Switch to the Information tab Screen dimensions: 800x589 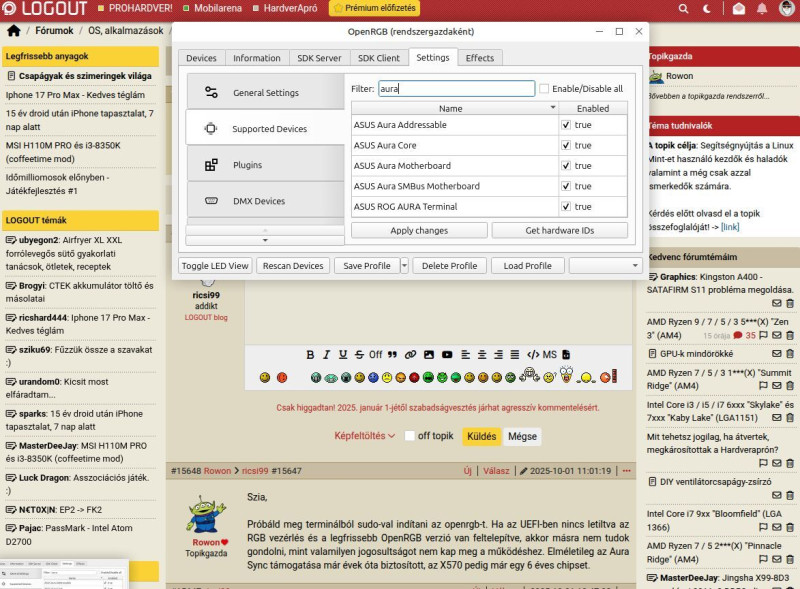point(257,58)
